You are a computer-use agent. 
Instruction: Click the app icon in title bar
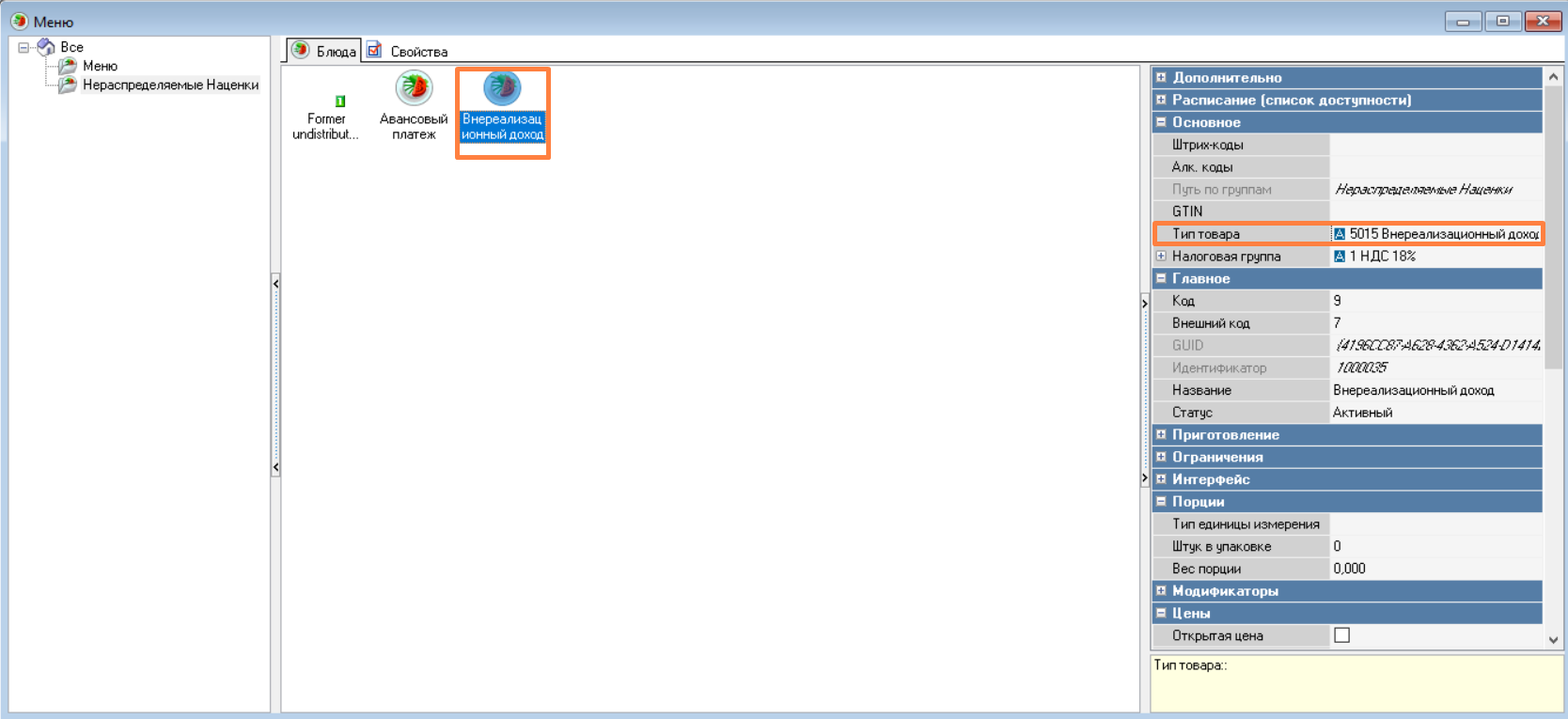[x=19, y=21]
